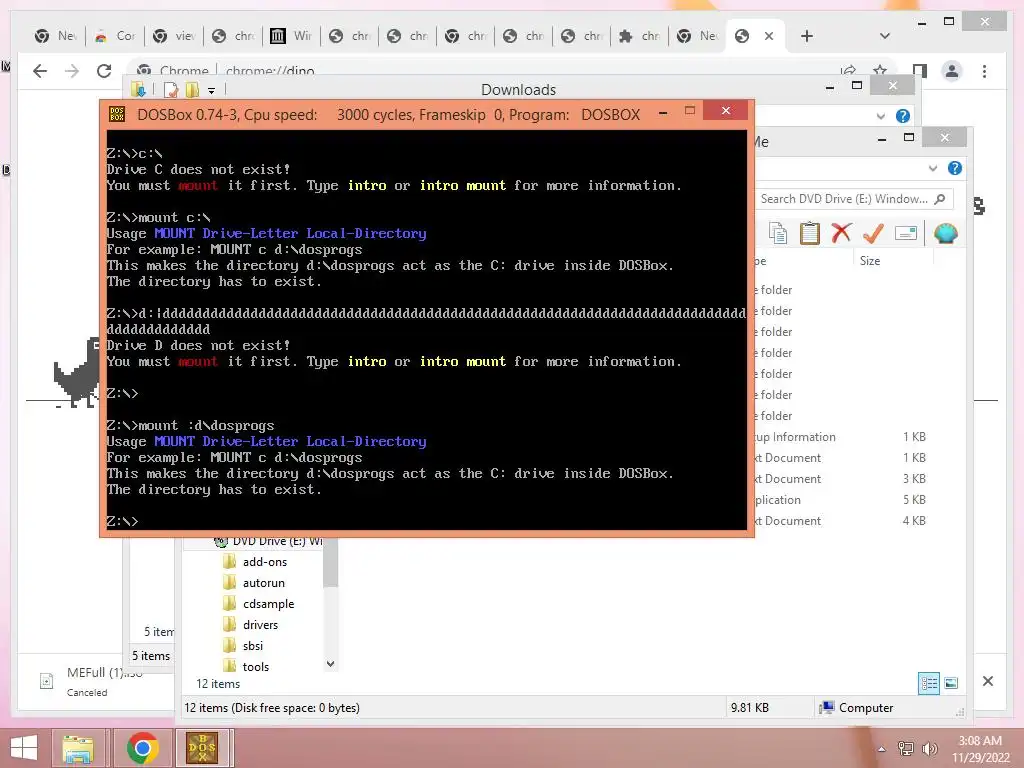Select the autorun folder in the tree
Viewport: 1024px width, 768px height.
pos(263,583)
